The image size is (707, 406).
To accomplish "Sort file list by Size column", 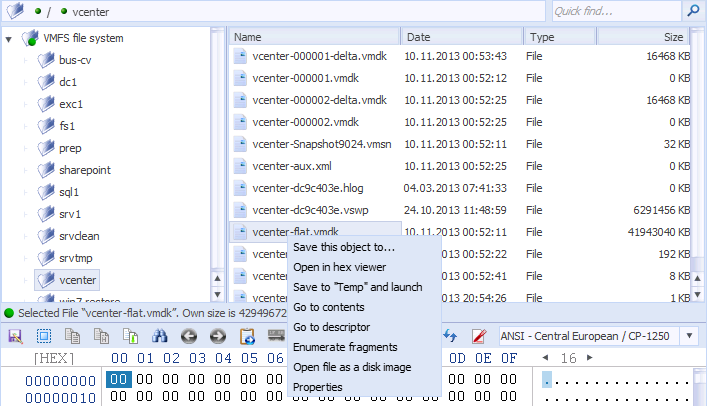I will pyautogui.click(x=643, y=37).
